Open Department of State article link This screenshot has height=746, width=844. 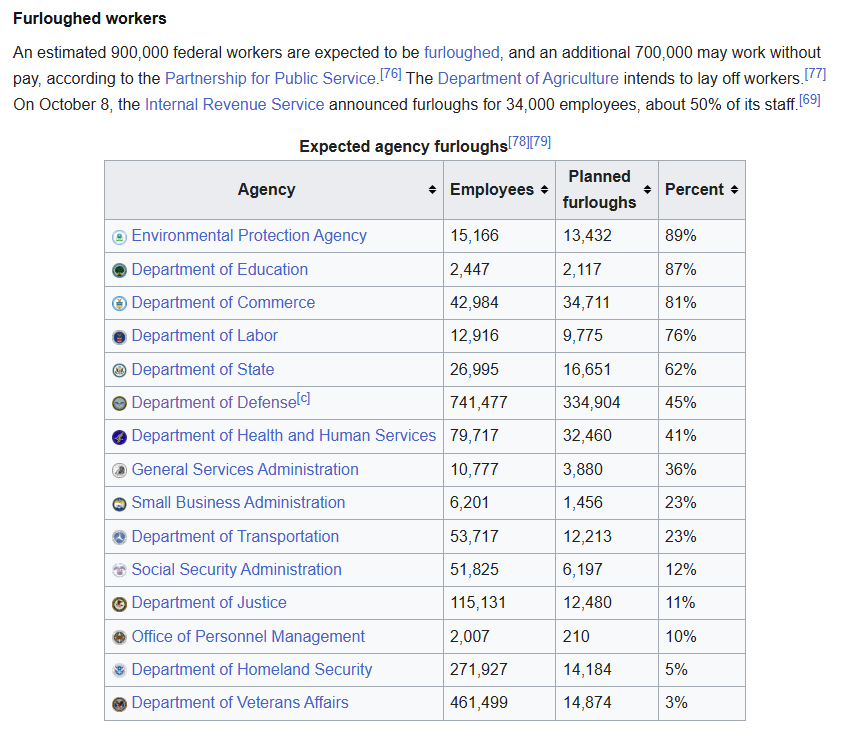pyautogui.click(x=203, y=370)
